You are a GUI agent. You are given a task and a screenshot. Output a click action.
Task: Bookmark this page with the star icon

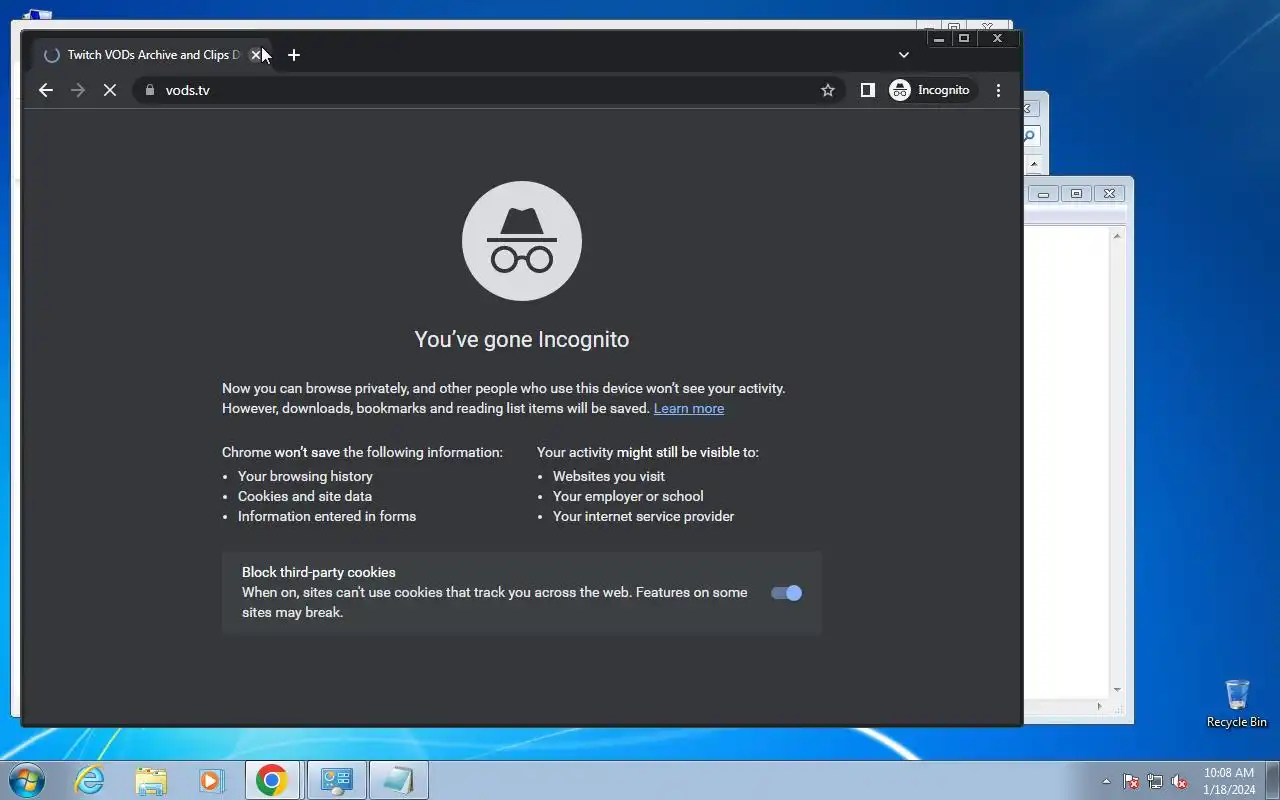pos(828,90)
